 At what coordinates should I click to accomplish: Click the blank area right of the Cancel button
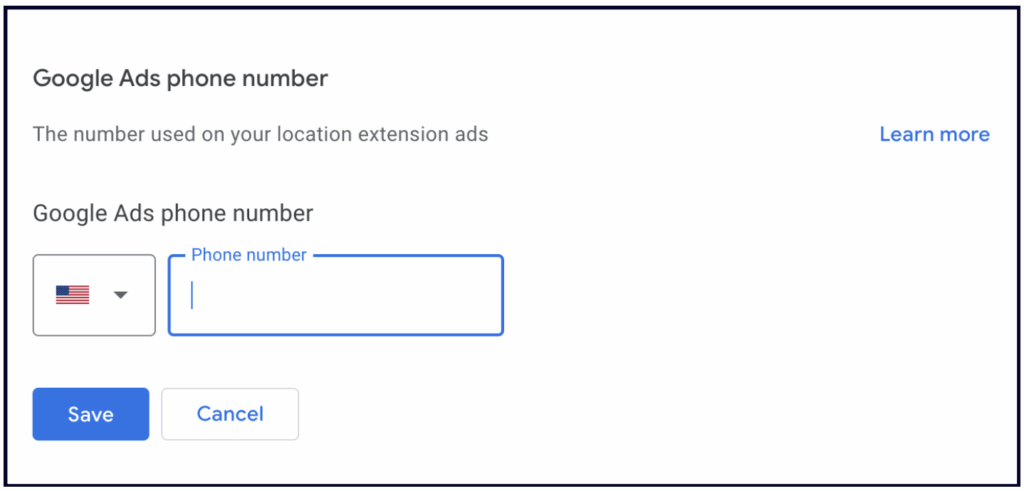click(x=600, y=414)
